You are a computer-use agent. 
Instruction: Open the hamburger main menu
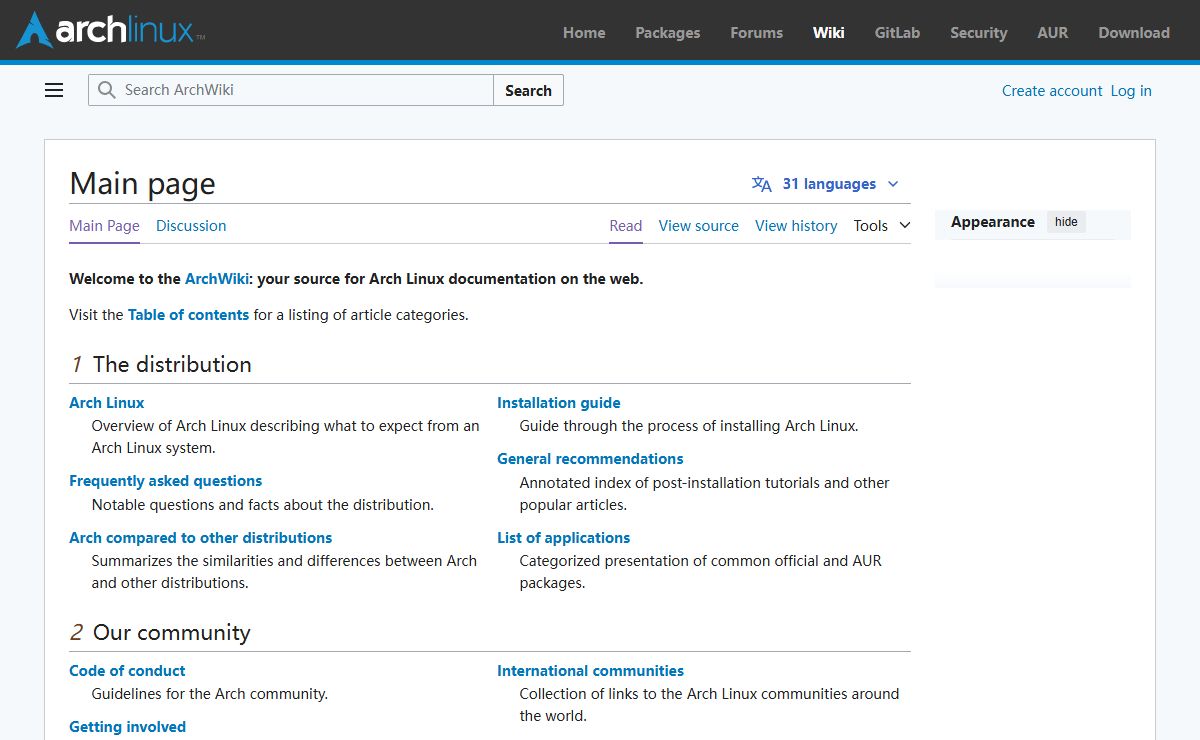pyautogui.click(x=54, y=90)
